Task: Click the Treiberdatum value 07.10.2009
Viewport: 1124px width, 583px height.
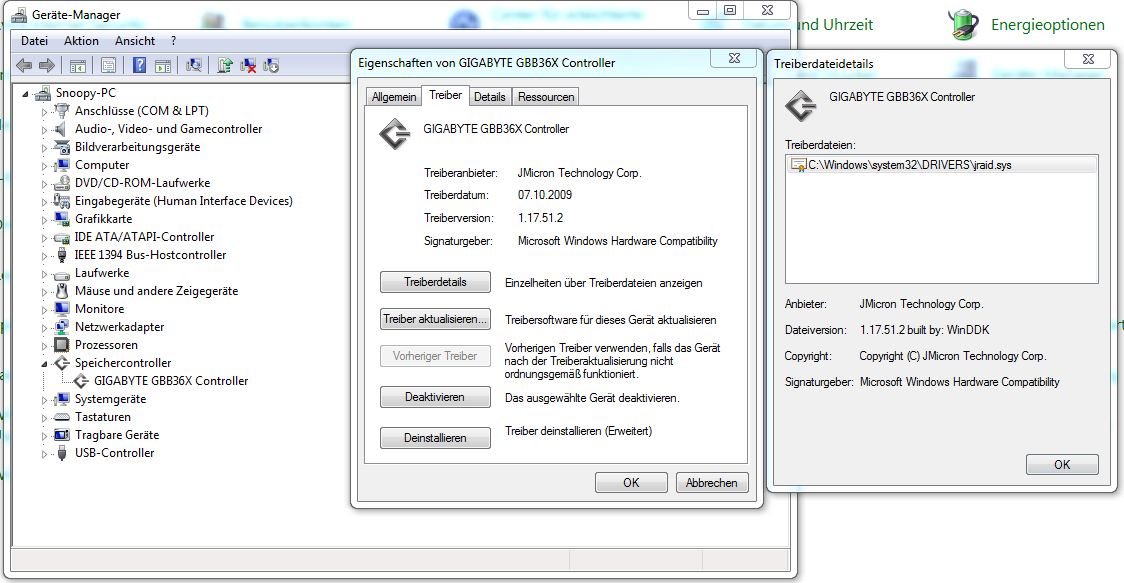Action: pos(545,195)
